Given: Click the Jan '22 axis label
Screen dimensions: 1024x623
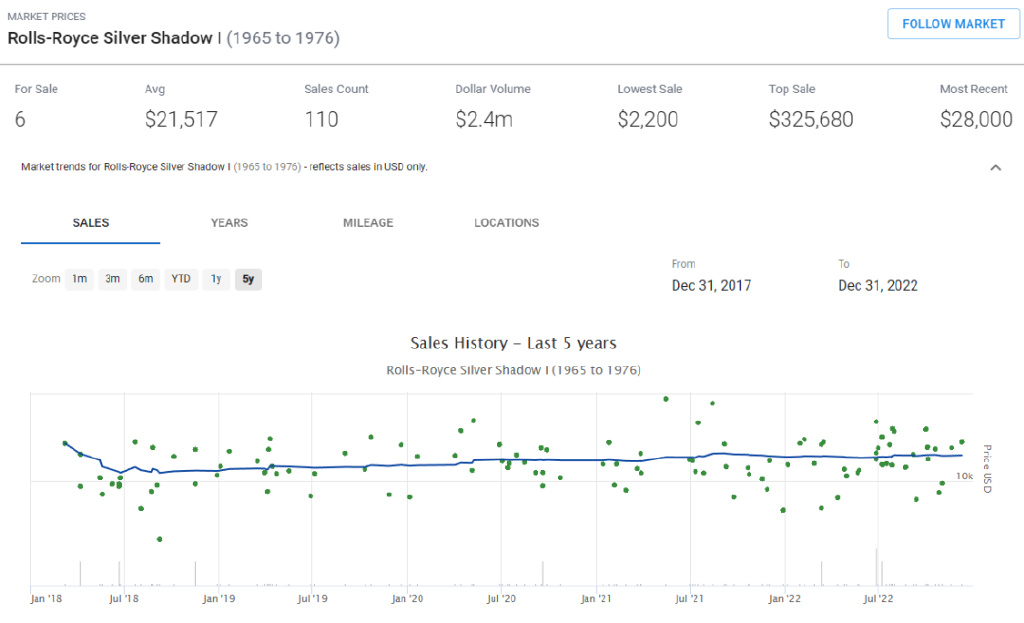Looking at the screenshot, I should click(784, 598).
